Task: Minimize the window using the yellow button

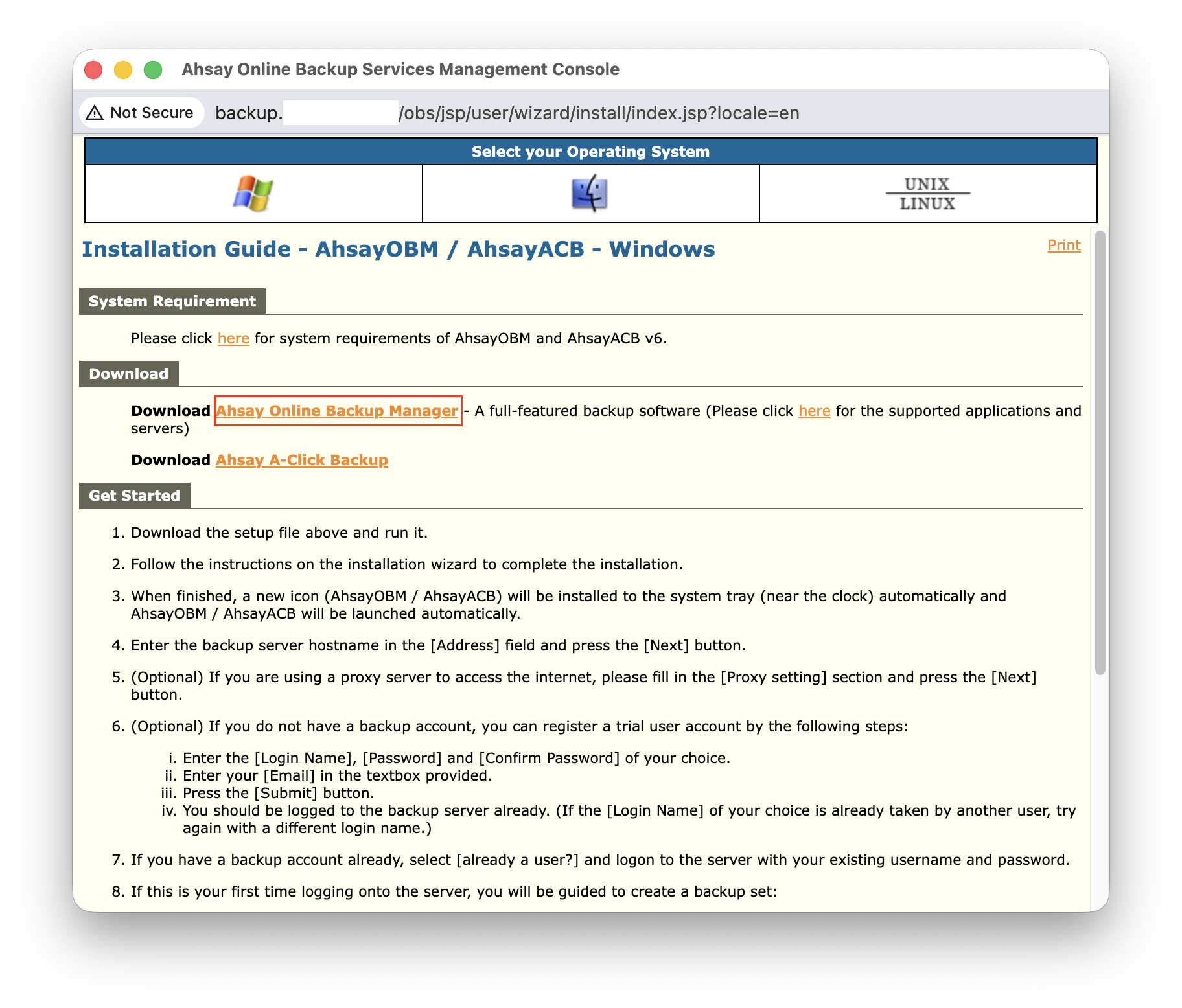Action: click(x=123, y=70)
